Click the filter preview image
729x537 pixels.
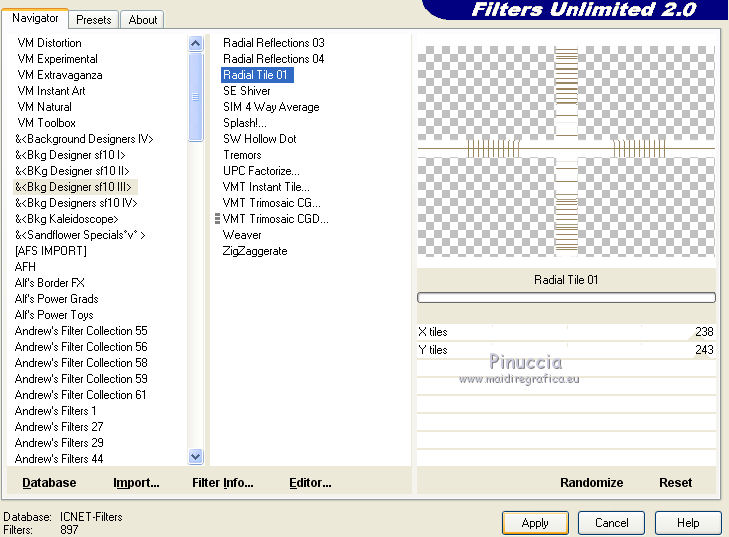tap(566, 151)
